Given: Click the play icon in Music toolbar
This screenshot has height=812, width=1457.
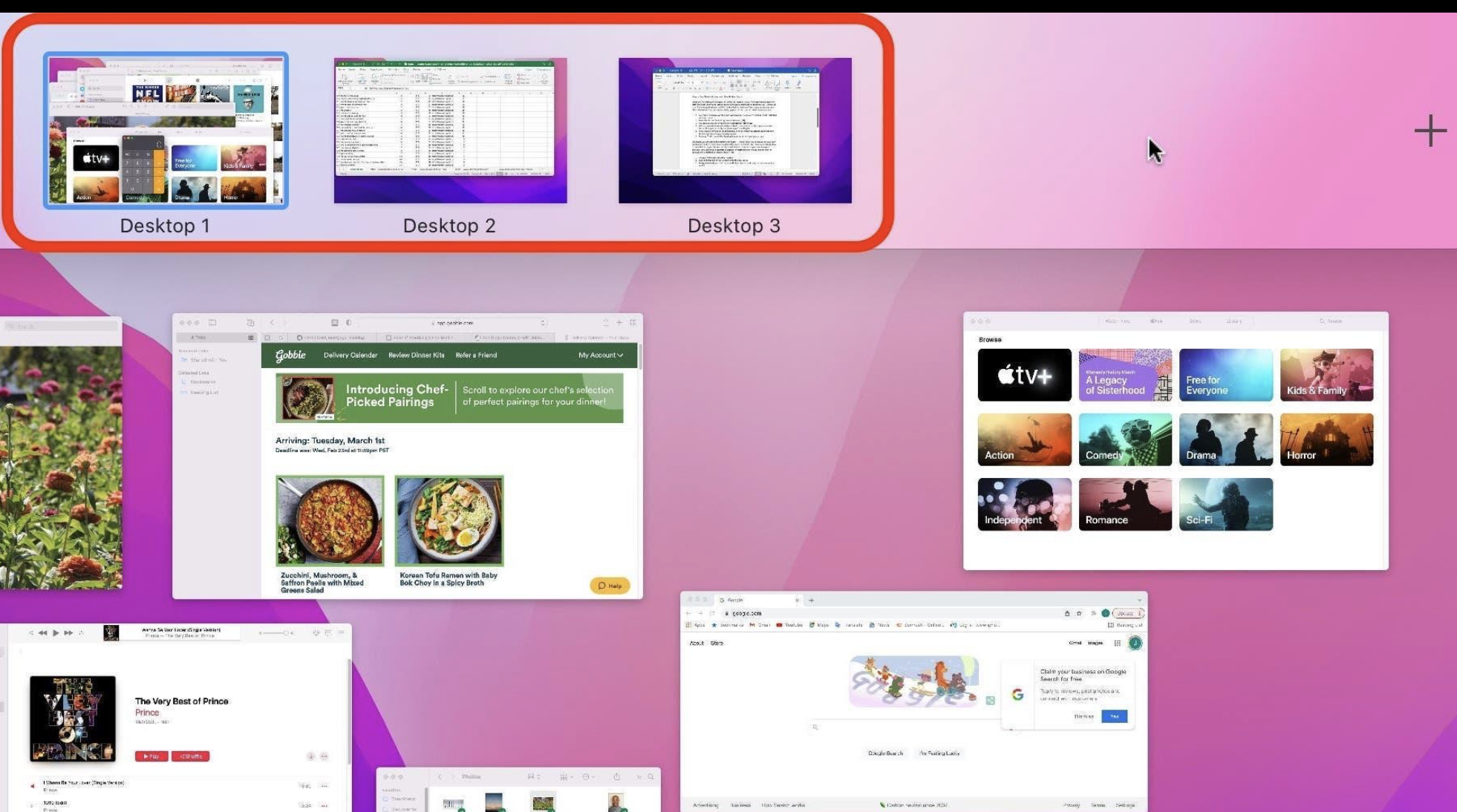Looking at the screenshot, I should pyautogui.click(x=56, y=633).
